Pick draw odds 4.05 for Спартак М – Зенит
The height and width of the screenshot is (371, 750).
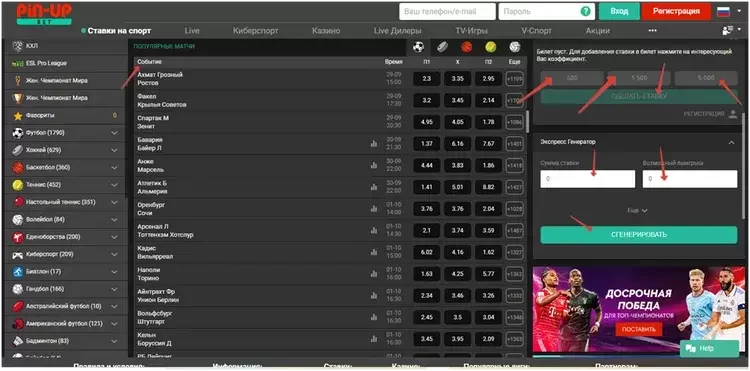tap(457, 122)
